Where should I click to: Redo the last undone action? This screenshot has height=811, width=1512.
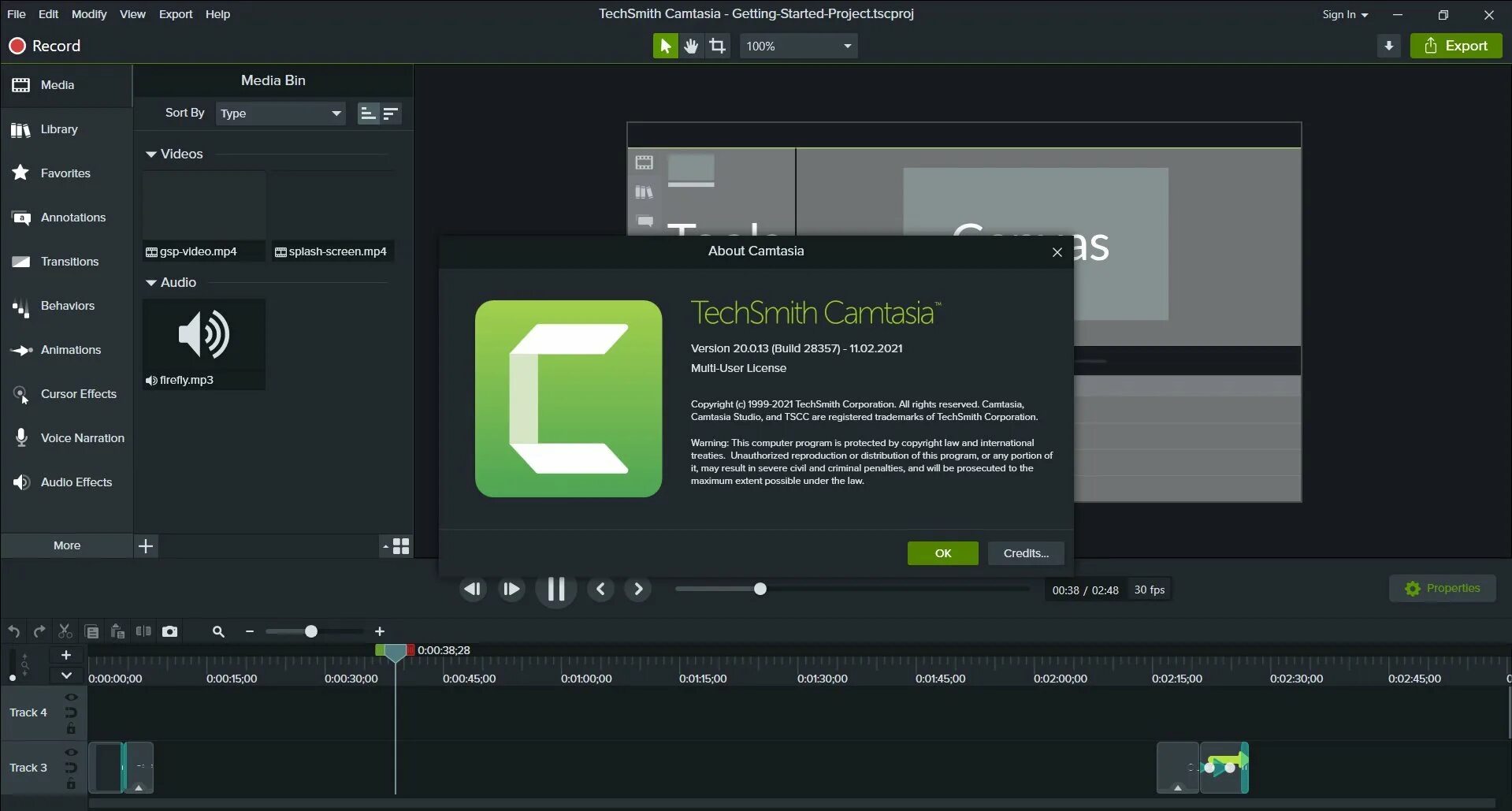[39, 631]
